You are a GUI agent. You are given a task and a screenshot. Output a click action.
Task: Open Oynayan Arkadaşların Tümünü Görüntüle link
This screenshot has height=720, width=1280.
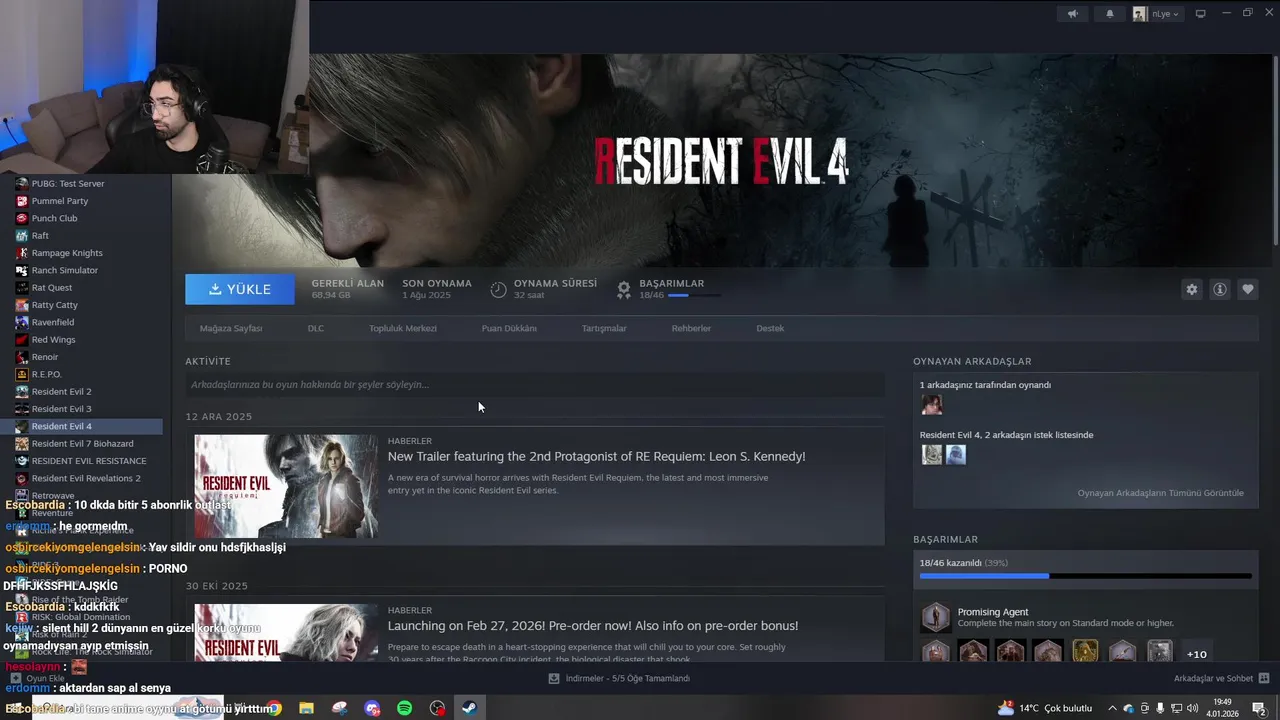point(1160,493)
